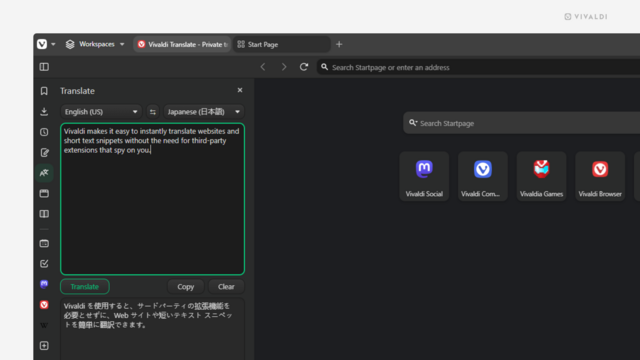Open the Vivaldi Community speed dial
This screenshot has height=360, width=640.
coord(482,176)
